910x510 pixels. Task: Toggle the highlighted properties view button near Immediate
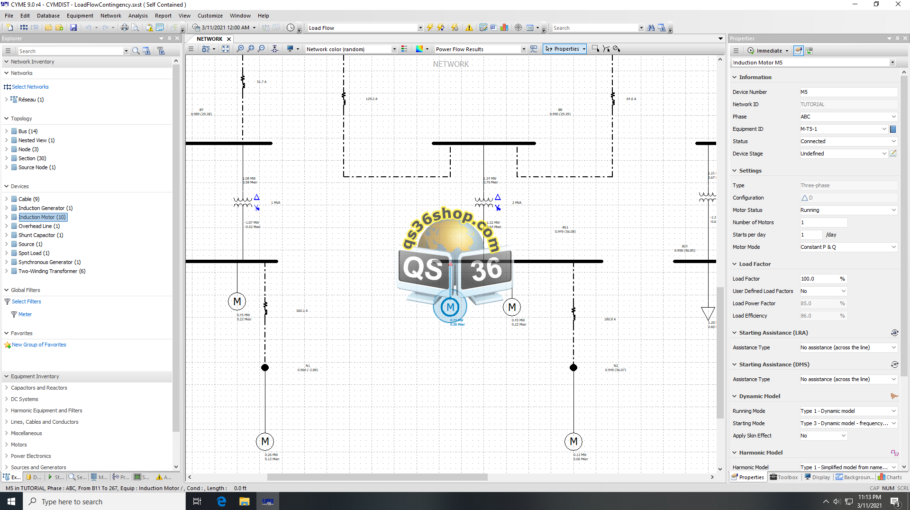click(x=799, y=50)
